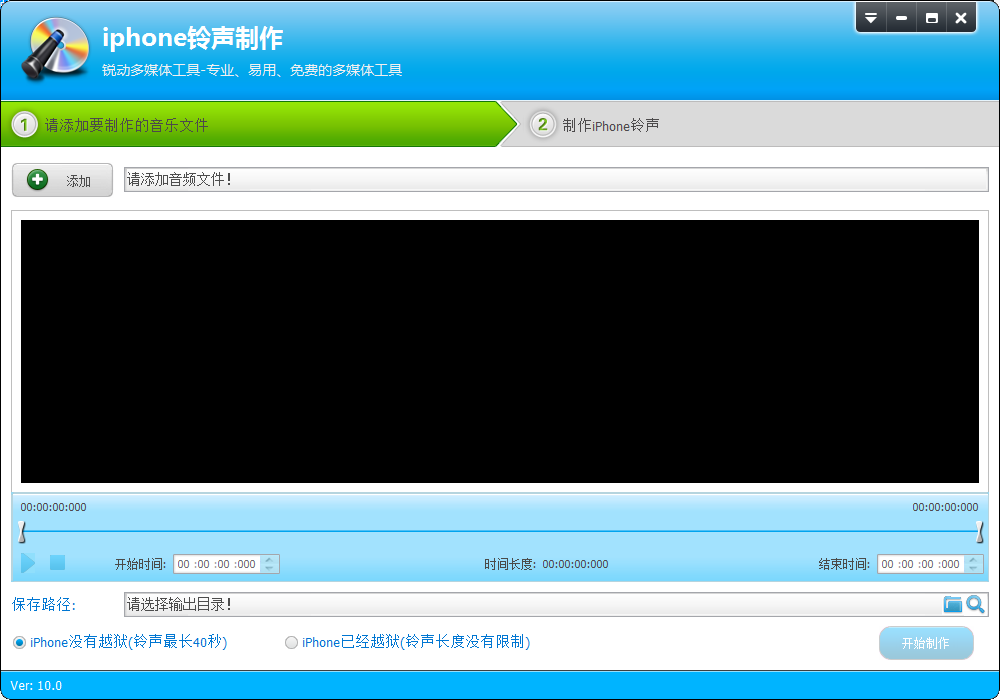Click the 请选择输出目录 output path field
The height and width of the screenshot is (700, 1000).
530,604
